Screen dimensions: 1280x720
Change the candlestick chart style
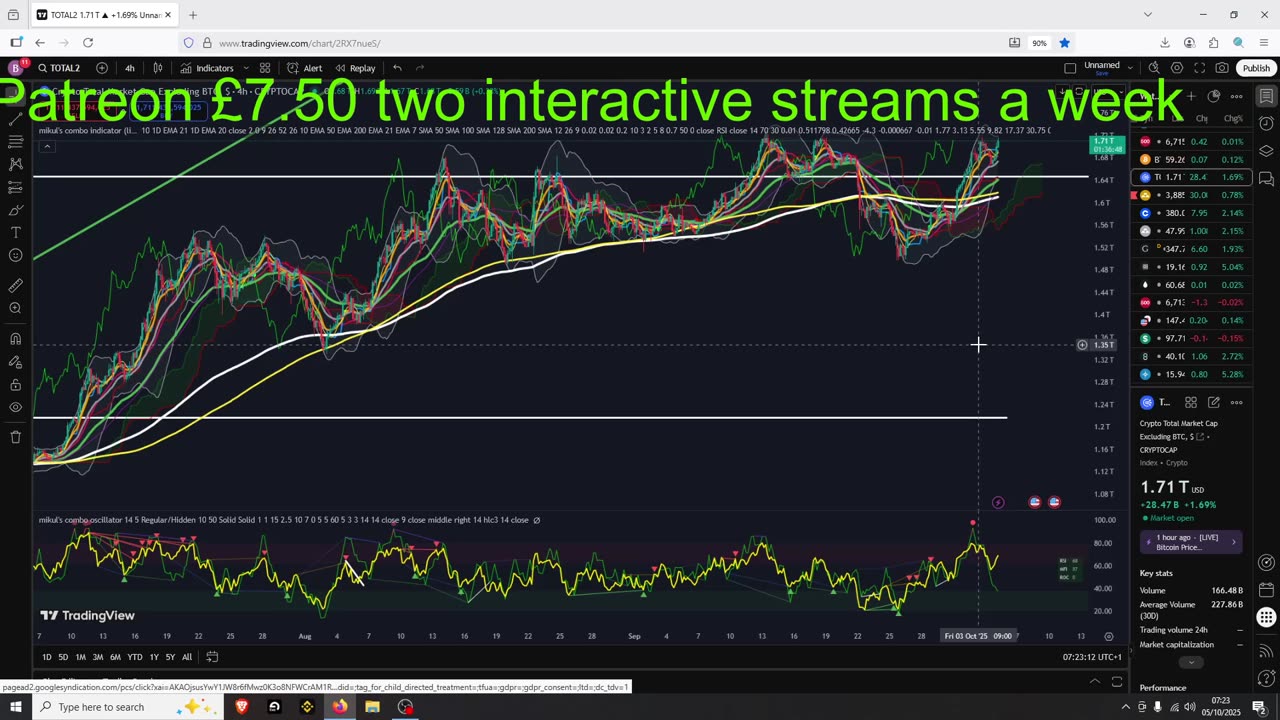tap(158, 68)
